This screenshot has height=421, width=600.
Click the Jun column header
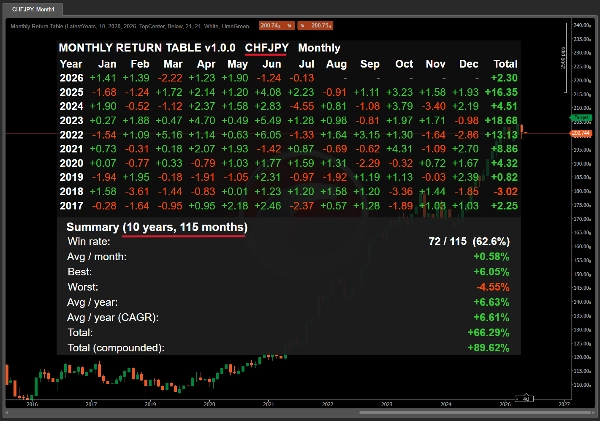(x=272, y=64)
